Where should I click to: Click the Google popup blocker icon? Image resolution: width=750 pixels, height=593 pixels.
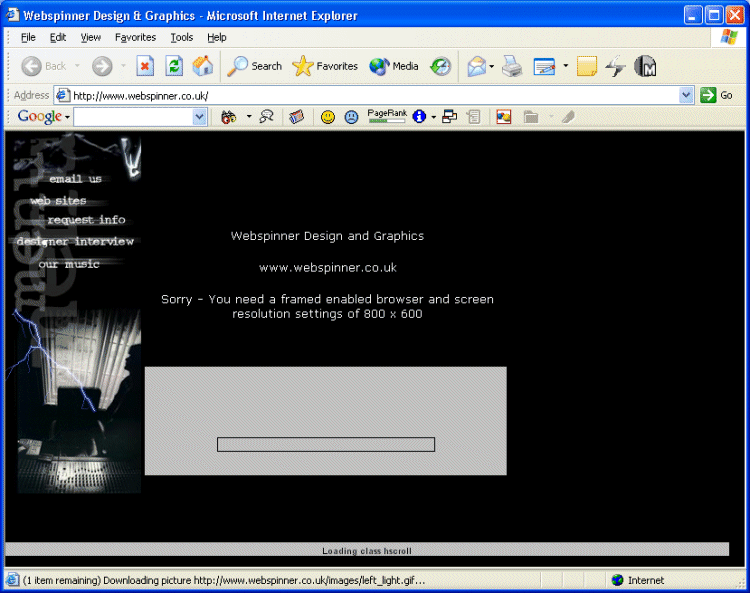tap(450, 116)
